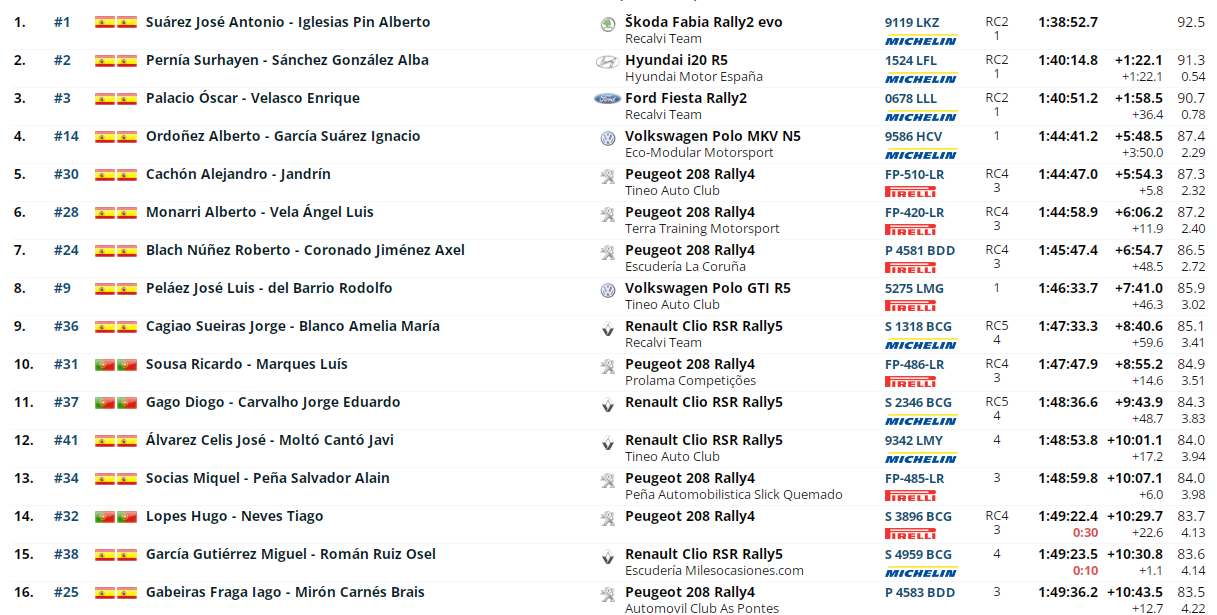
Task: Click the team name Hyundai Motor España
Action: 694,77
